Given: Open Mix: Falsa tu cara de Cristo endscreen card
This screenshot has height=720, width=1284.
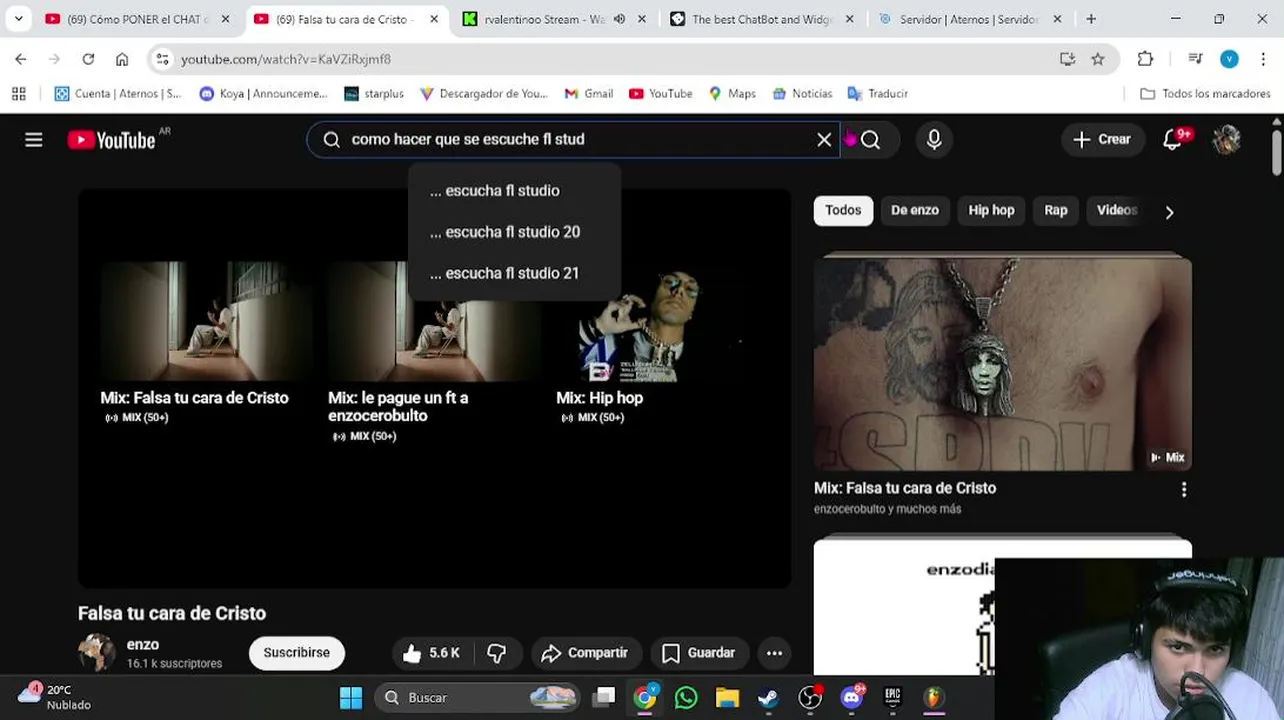Looking at the screenshot, I should point(205,344).
